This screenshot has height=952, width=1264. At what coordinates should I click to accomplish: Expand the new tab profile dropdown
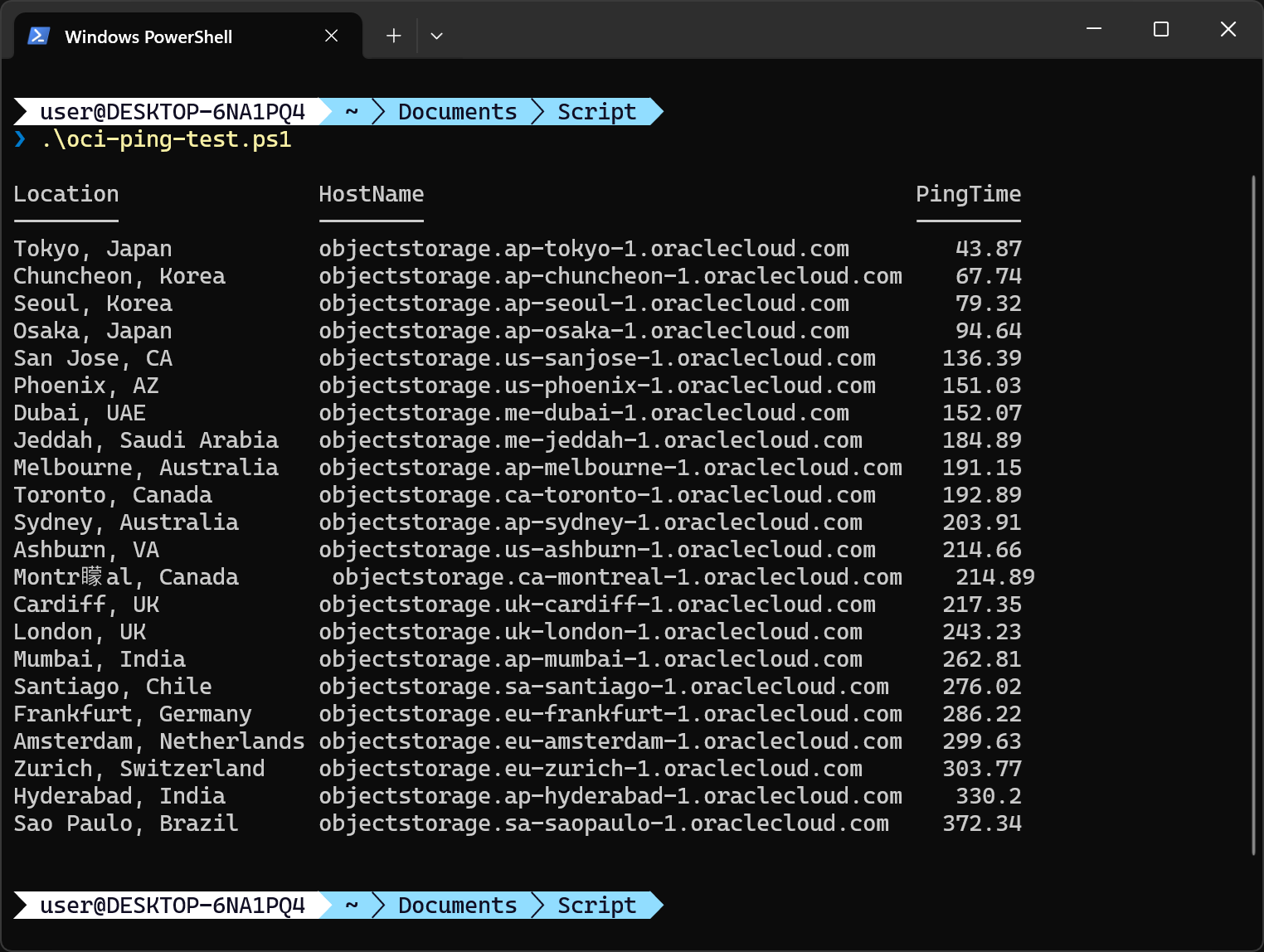436,36
